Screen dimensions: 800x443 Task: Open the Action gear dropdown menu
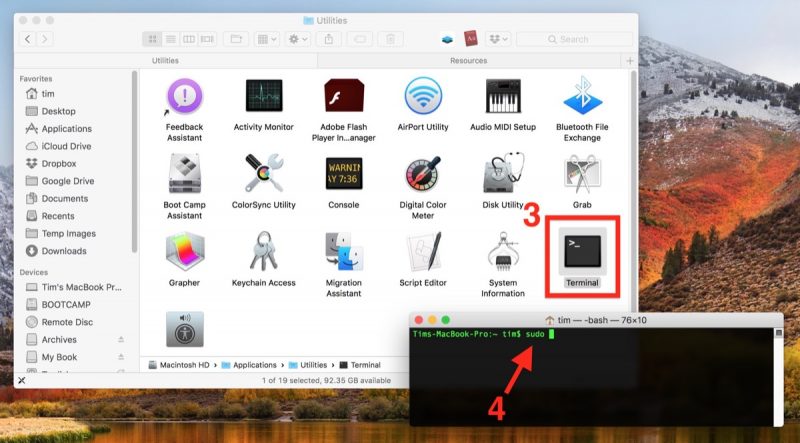point(297,39)
